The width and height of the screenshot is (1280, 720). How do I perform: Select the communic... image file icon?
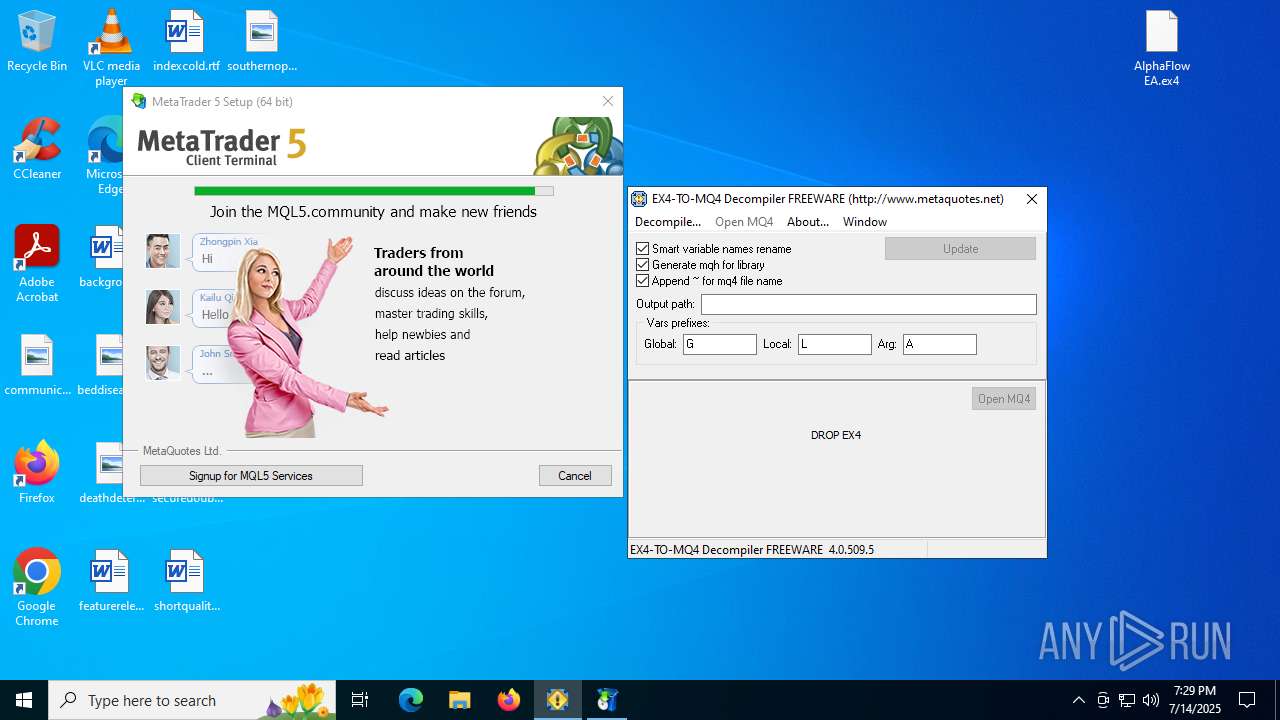[37, 365]
